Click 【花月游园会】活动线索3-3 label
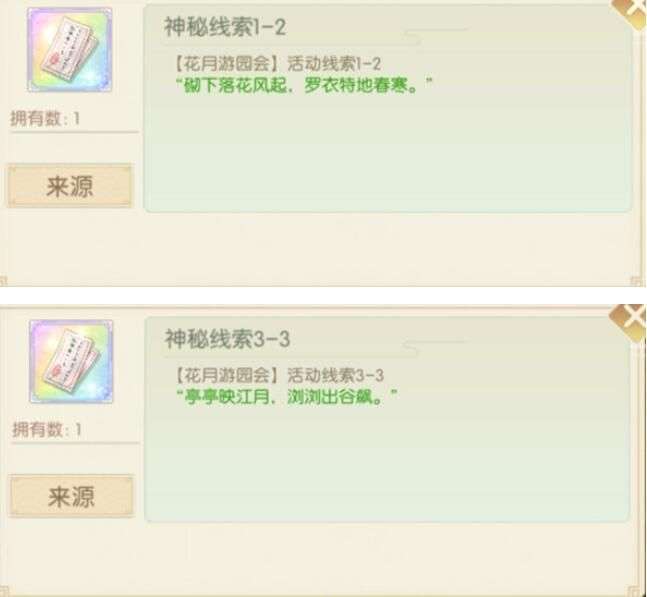The width and height of the screenshot is (647, 597). pyautogui.click(x=279, y=375)
